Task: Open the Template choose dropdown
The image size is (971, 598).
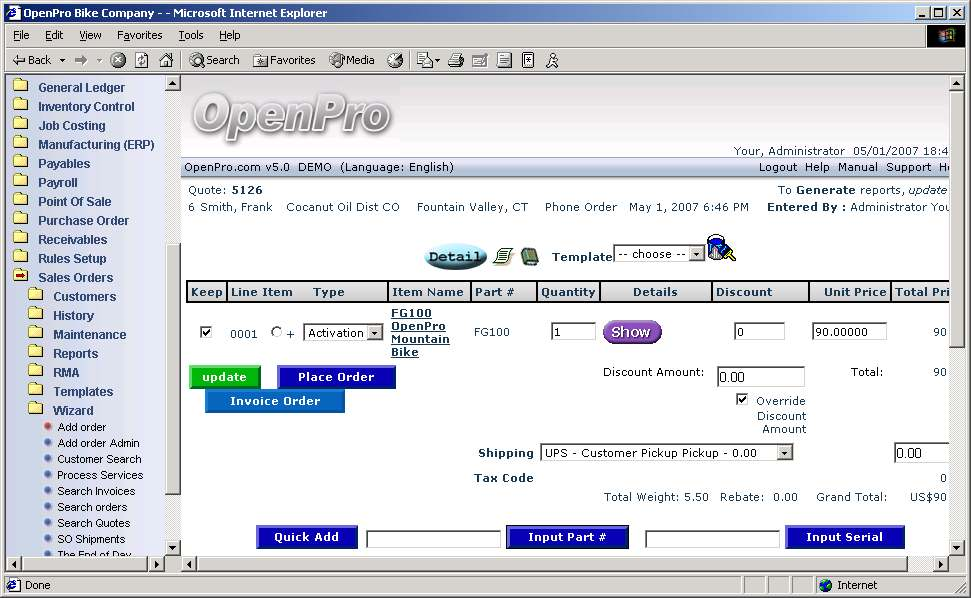Action: [697, 254]
